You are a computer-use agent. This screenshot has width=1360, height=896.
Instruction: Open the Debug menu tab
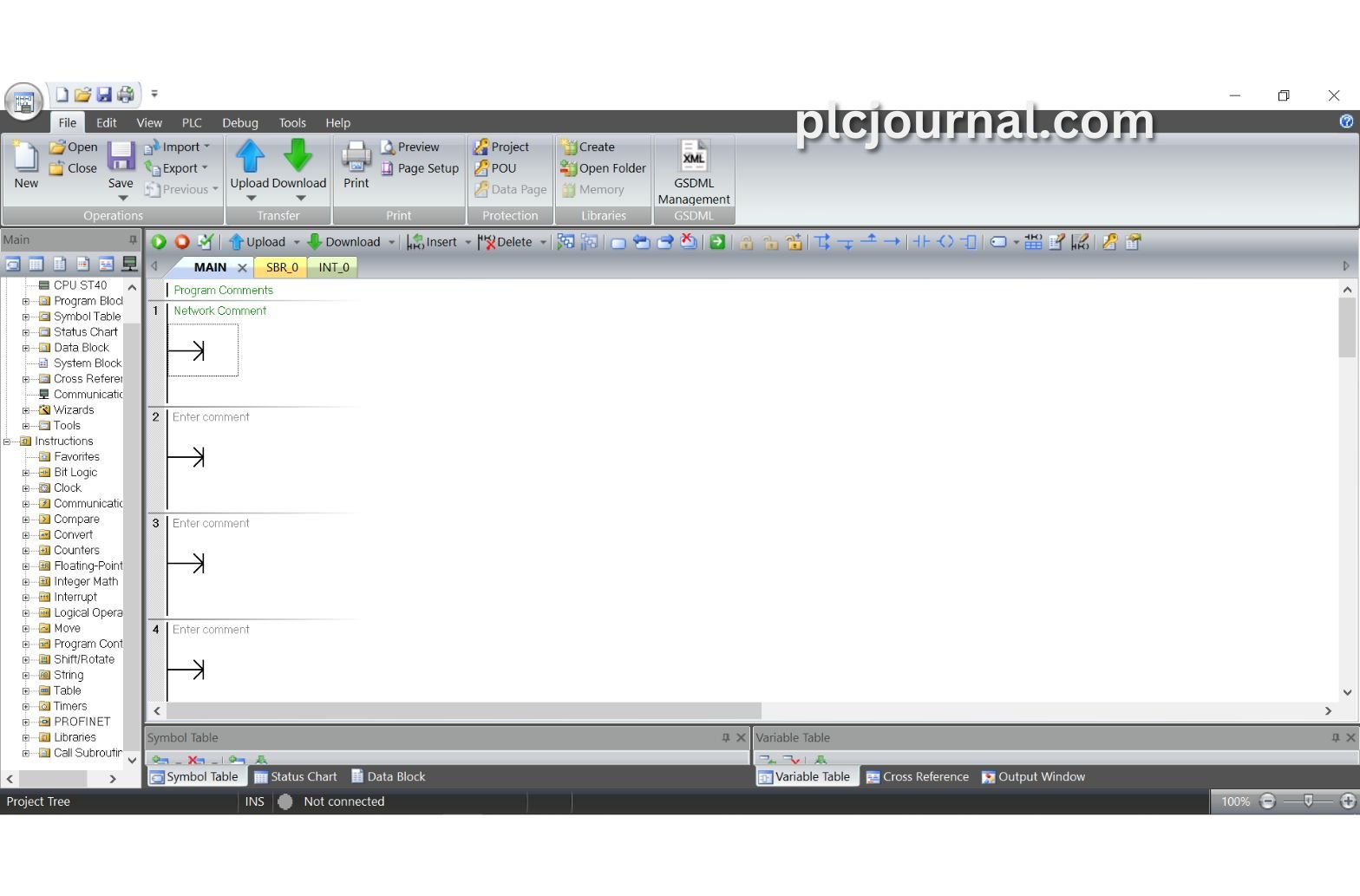coord(240,123)
